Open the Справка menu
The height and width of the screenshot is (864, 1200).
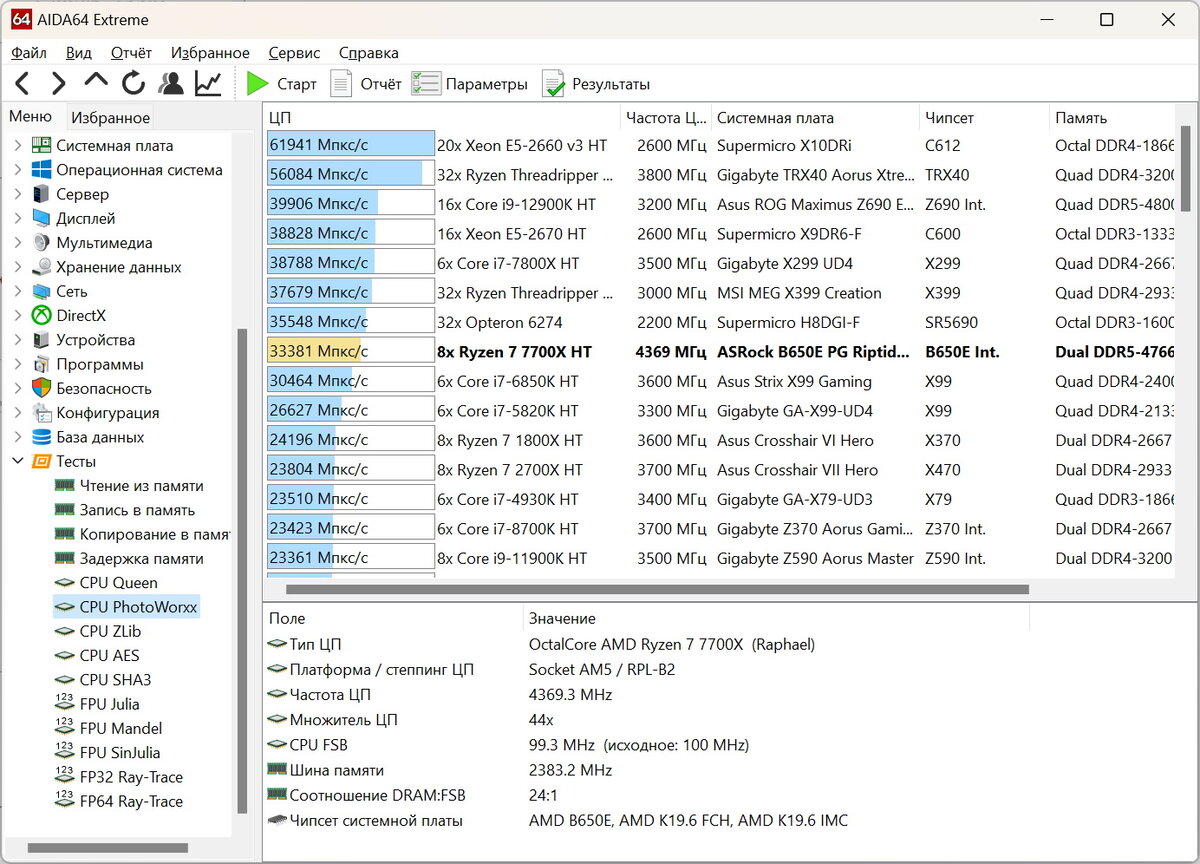tap(368, 53)
